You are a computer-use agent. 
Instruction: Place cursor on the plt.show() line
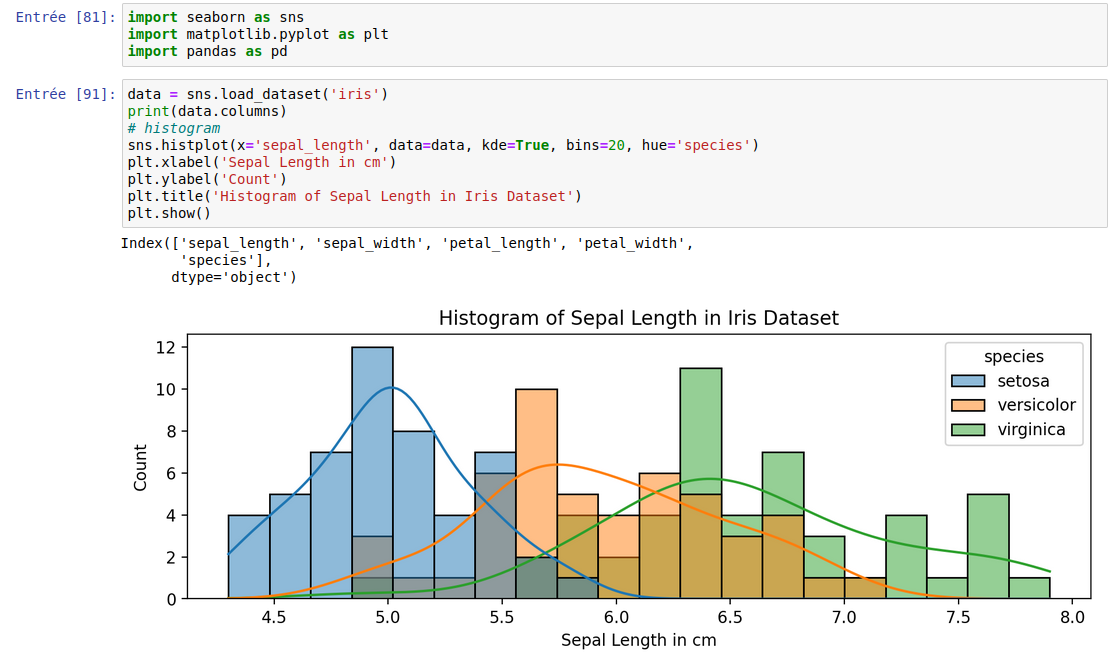(x=169, y=213)
